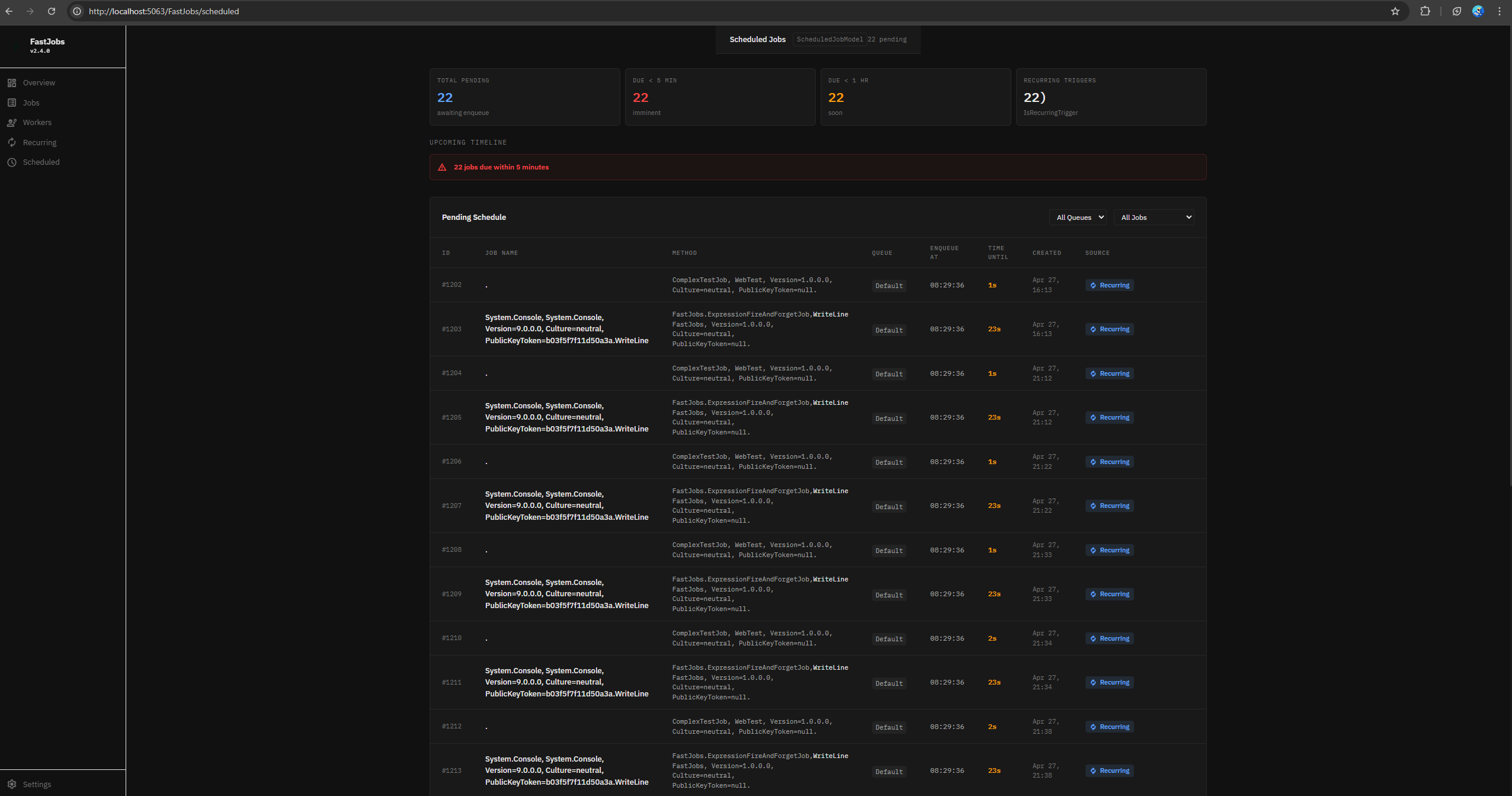Click the Settings gear icon

[12, 784]
